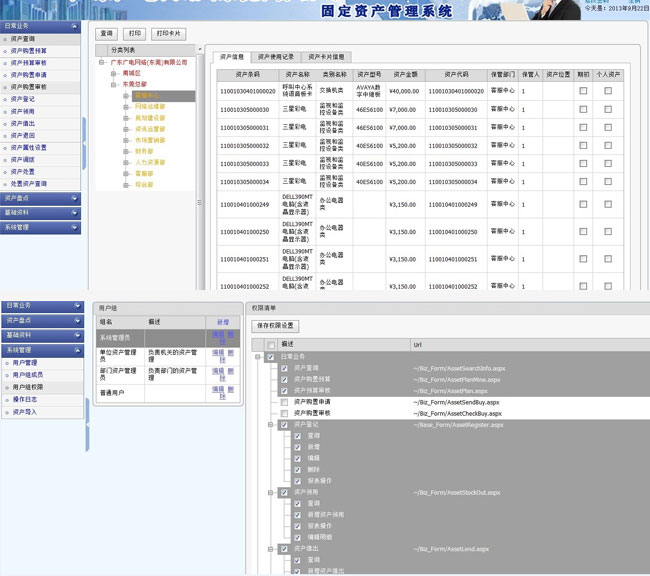Click the arrow icon on top 基础资料 panel
650x576 pixels.
[x=76, y=213]
